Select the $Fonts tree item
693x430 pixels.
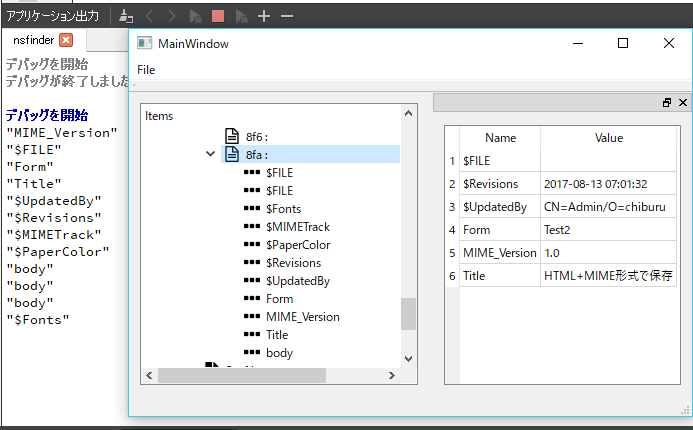tap(283, 209)
